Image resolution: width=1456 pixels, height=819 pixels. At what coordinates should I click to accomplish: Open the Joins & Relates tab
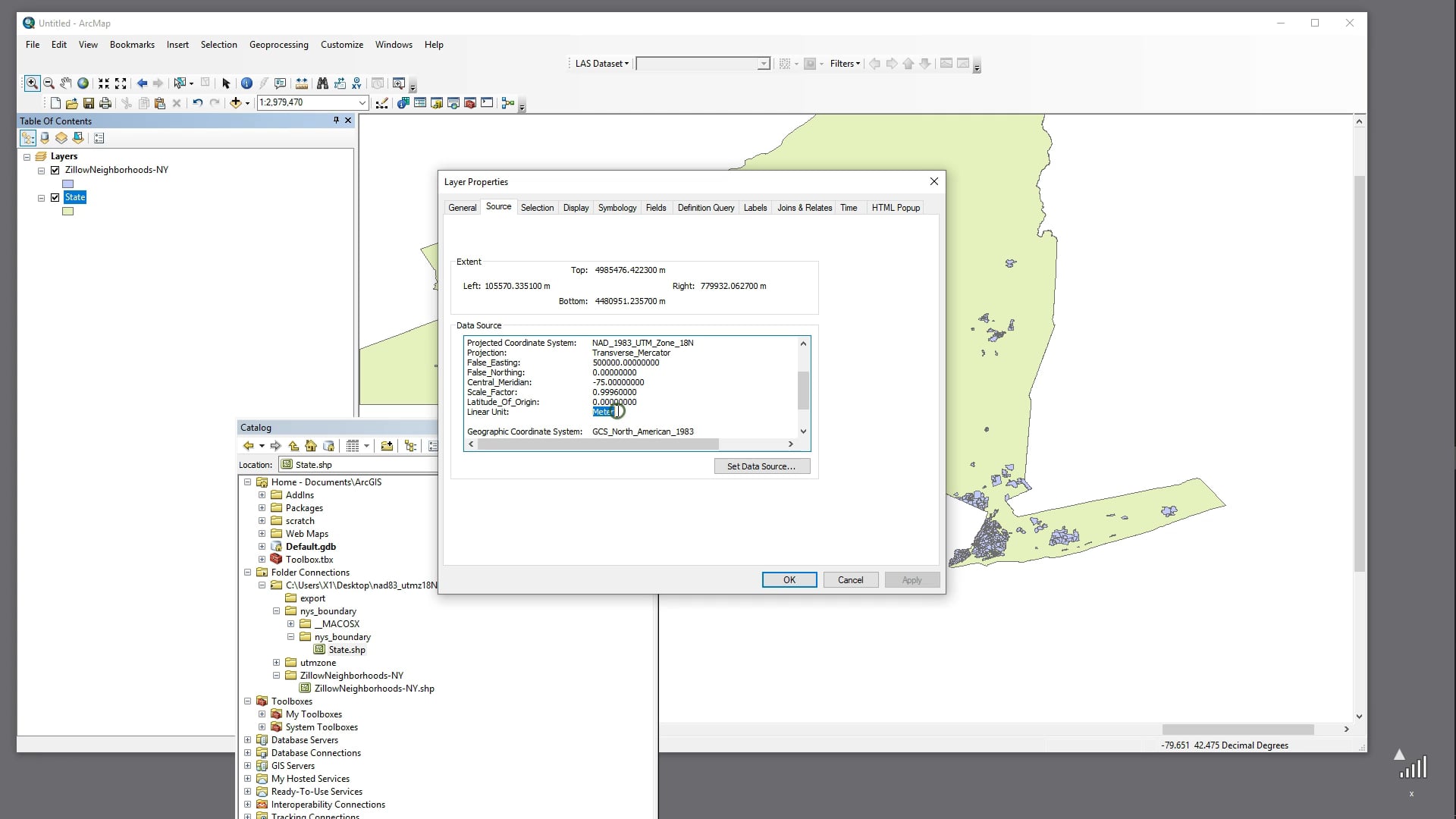pos(805,208)
